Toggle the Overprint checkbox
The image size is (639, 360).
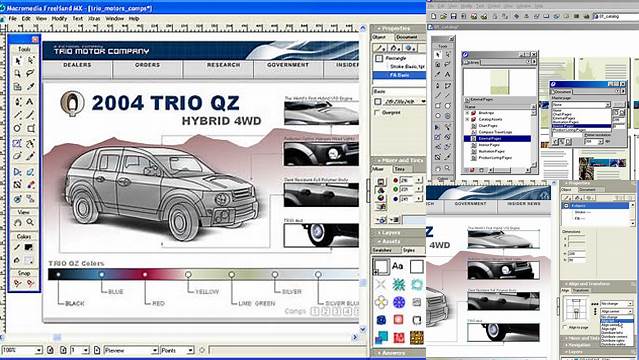(377, 112)
